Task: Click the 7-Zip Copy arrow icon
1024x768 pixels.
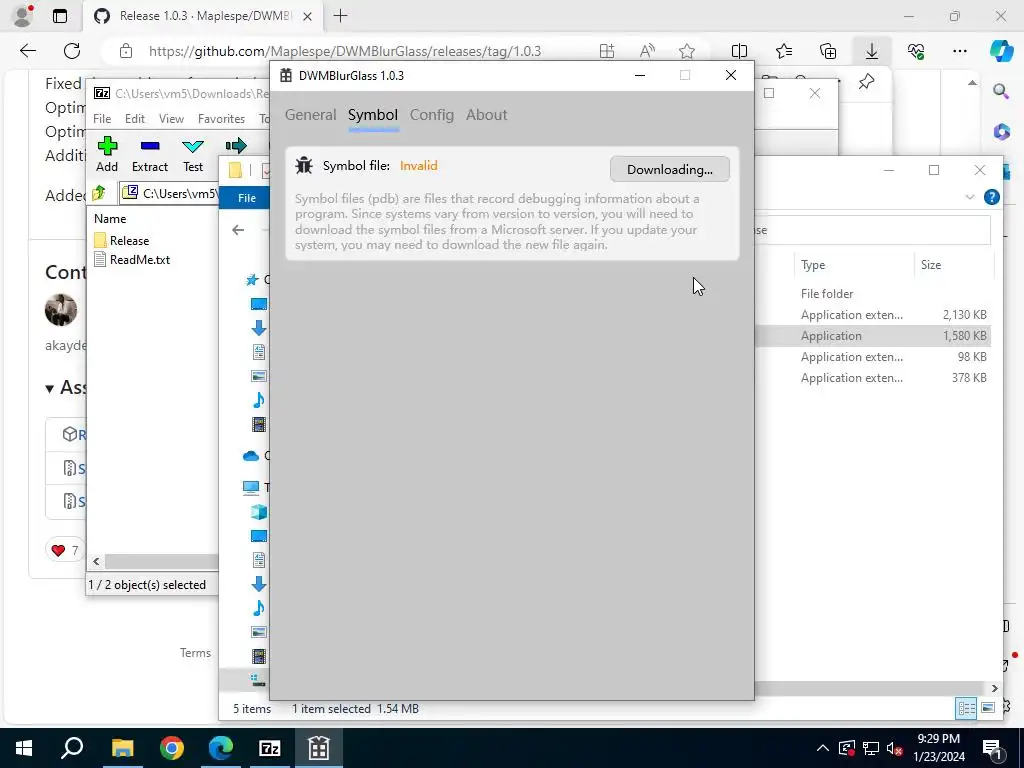Action: coord(236,146)
